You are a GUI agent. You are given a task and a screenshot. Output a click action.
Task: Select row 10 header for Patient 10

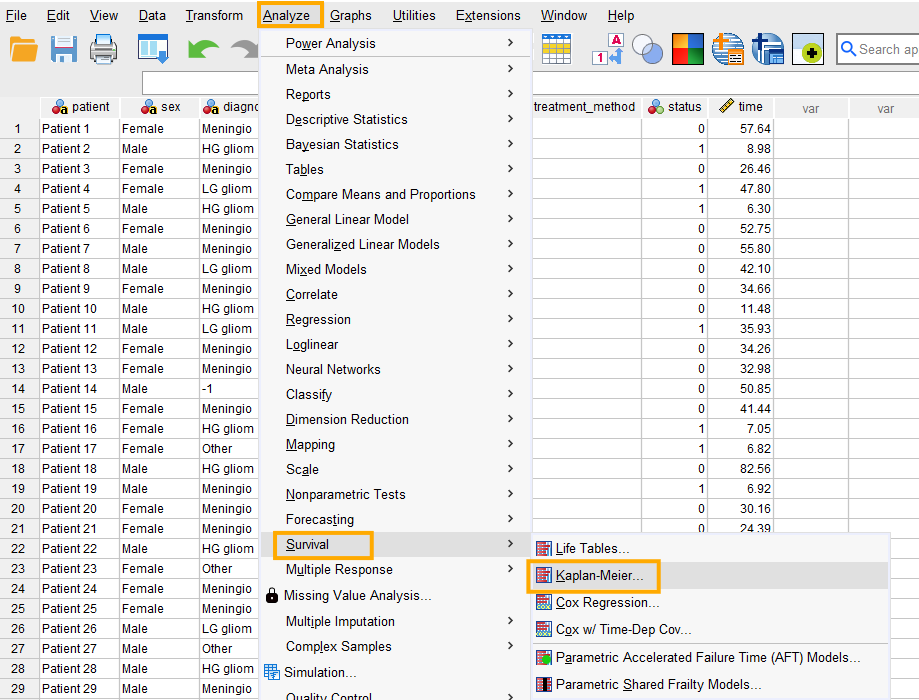tap(18, 309)
